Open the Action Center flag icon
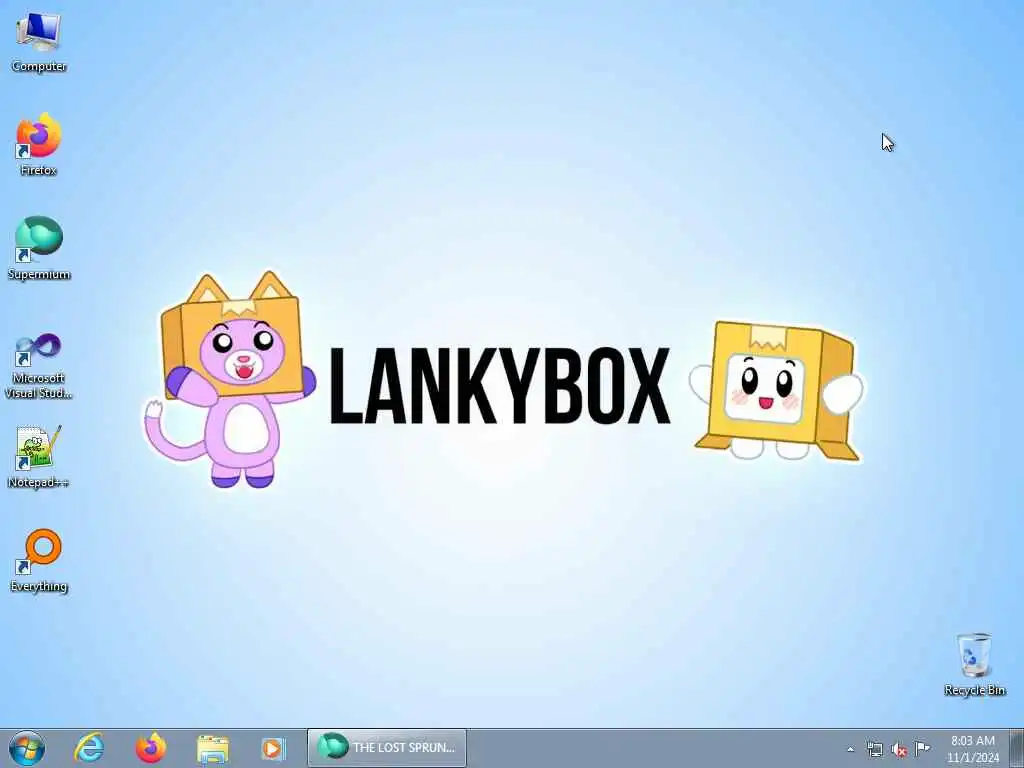This screenshot has width=1024, height=768. pyautogui.click(x=922, y=748)
